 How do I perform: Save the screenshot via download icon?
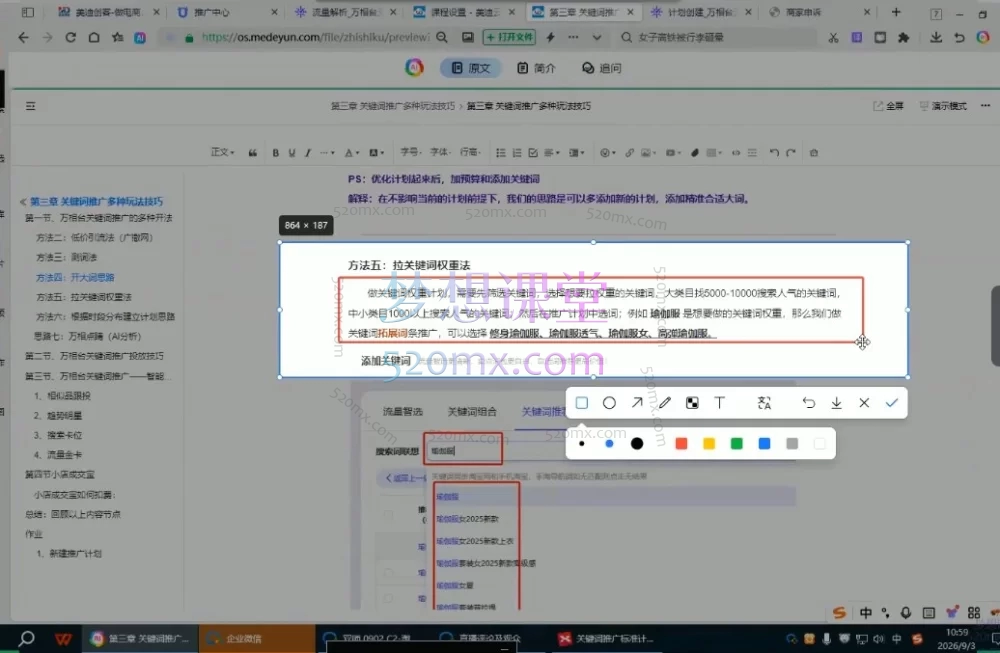[836, 403]
